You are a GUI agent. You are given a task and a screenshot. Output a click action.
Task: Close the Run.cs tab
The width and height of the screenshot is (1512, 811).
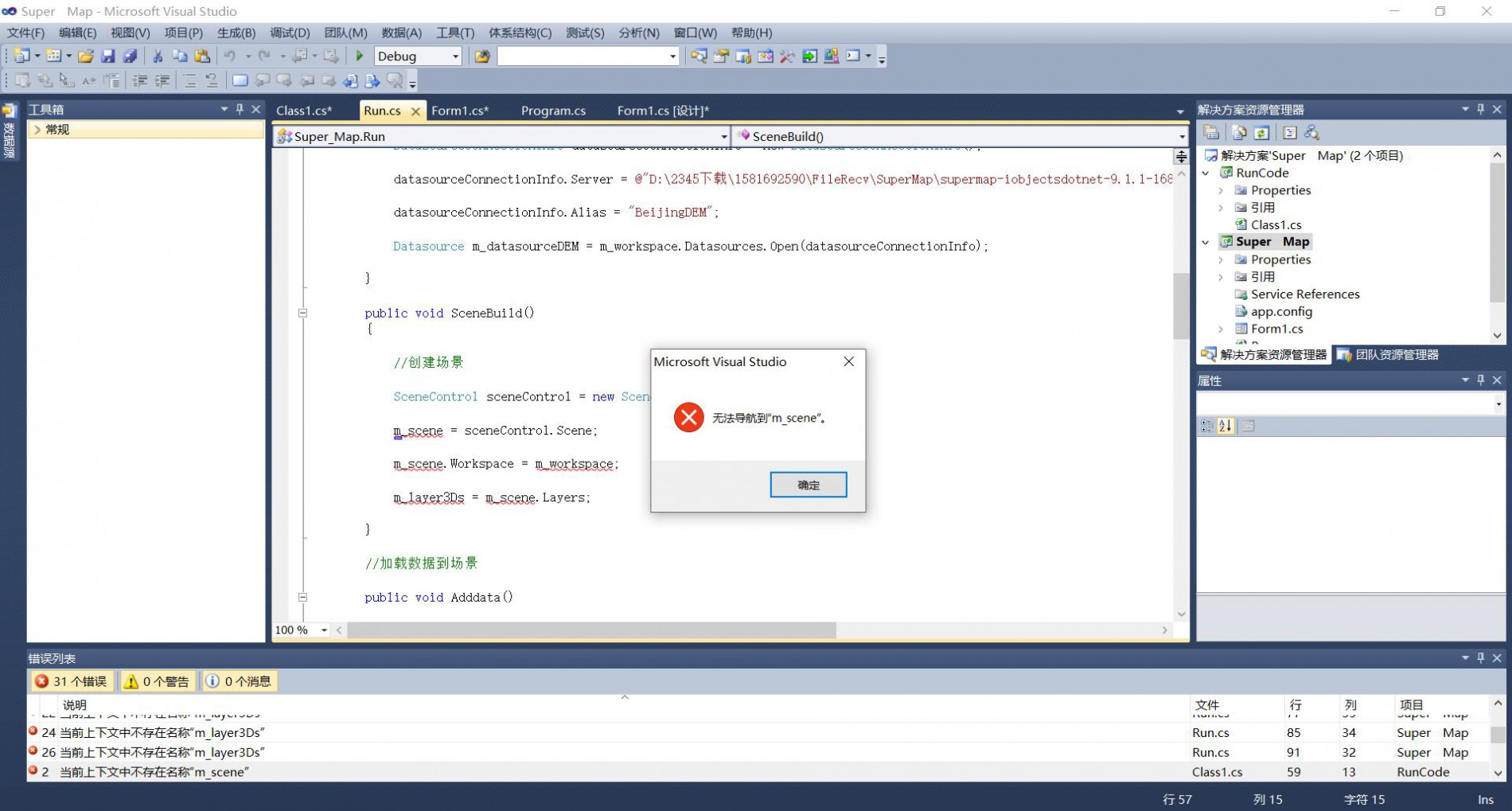[415, 111]
